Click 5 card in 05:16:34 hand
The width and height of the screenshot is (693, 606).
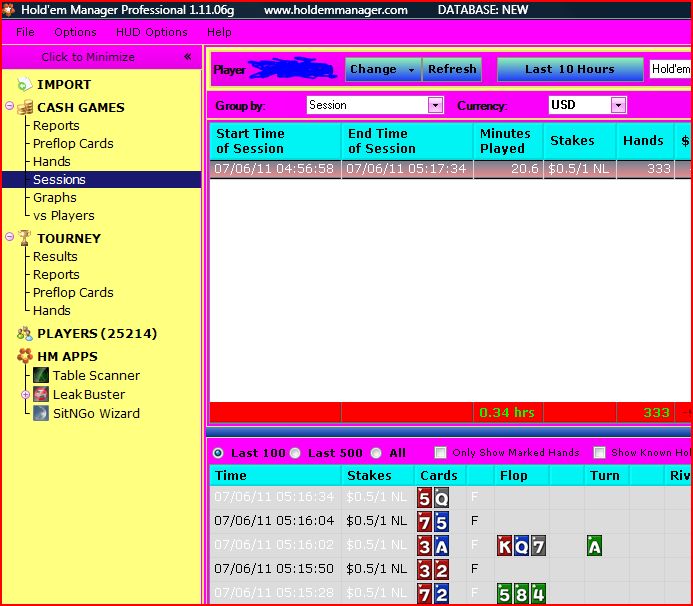click(424, 498)
